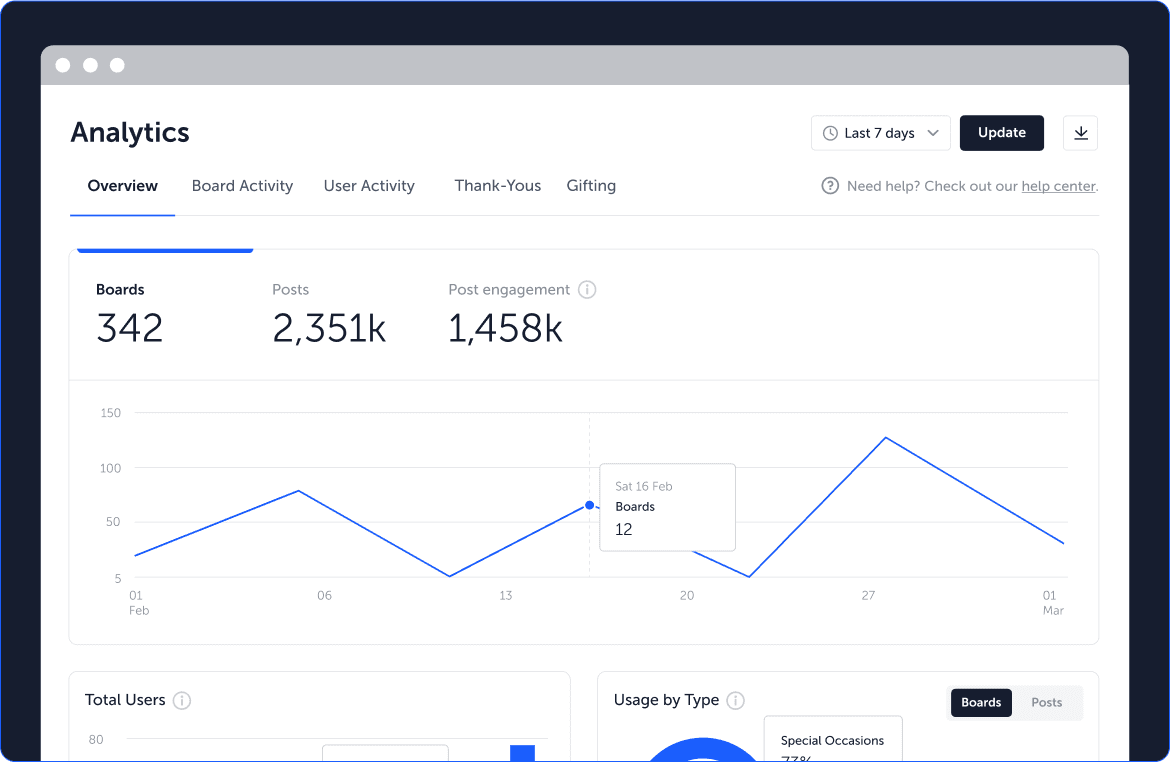Click the Update button
Screen dimensions: 1170x762
tap(1001, 133)
